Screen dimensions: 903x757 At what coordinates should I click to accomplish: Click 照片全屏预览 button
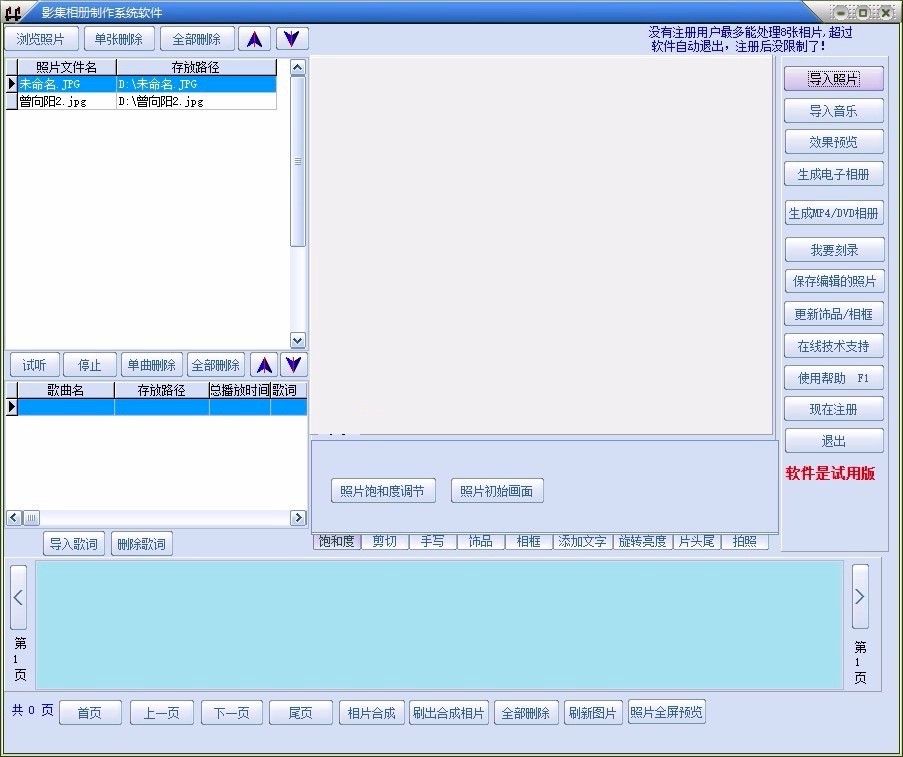coord(666,712)
